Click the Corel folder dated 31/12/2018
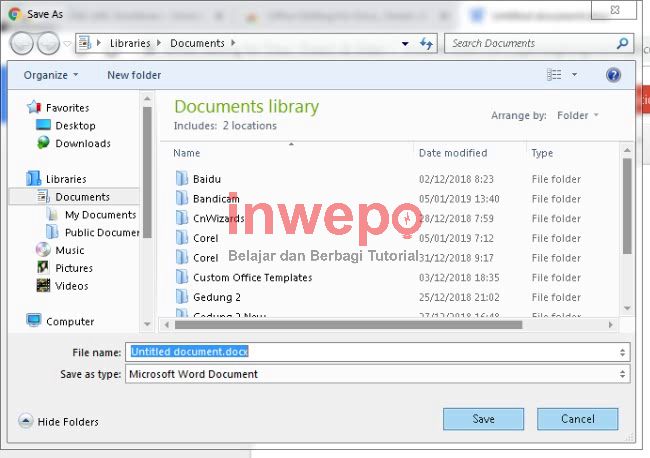 (205, 257)
